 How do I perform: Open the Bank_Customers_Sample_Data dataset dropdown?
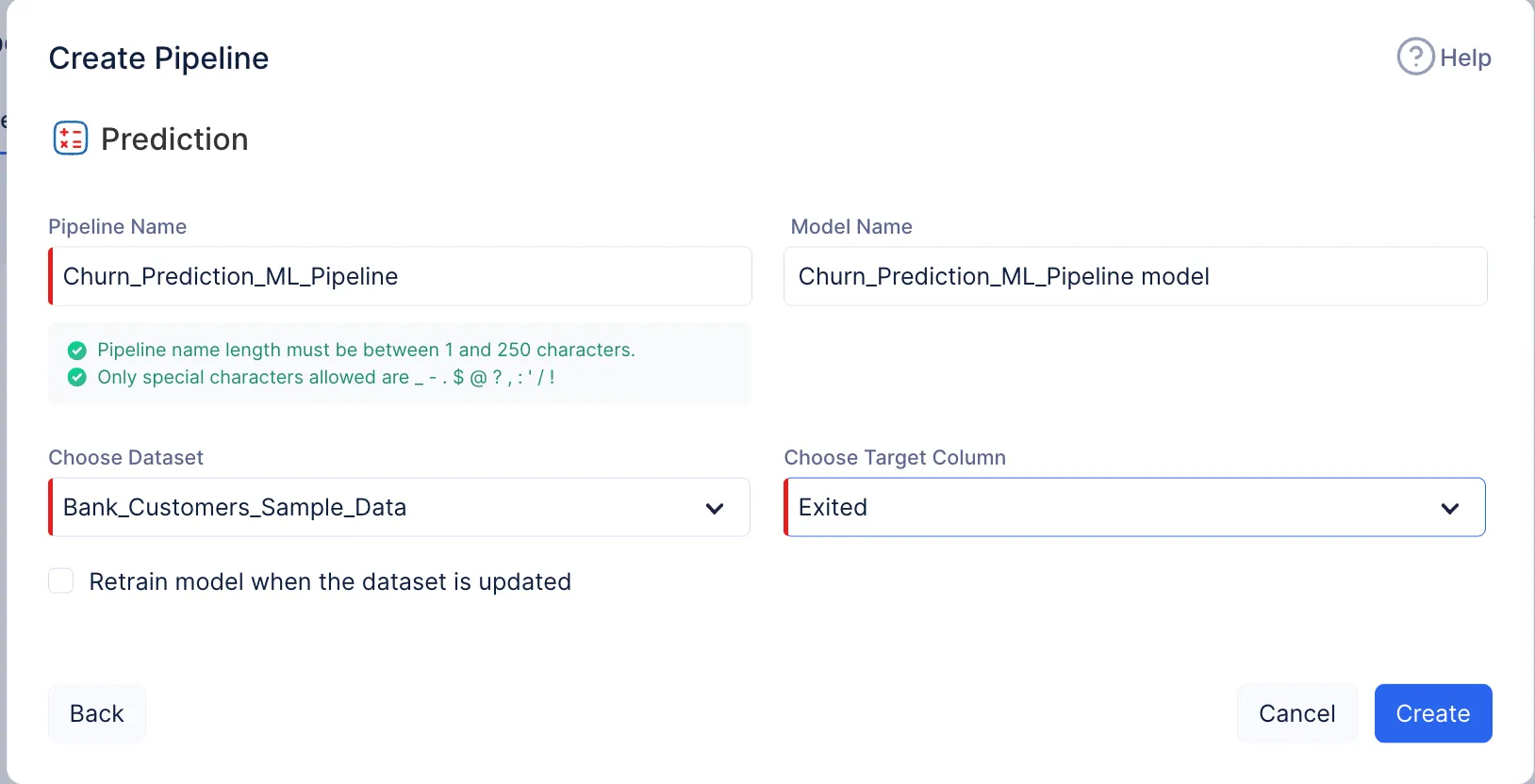(x=377, y=508)
